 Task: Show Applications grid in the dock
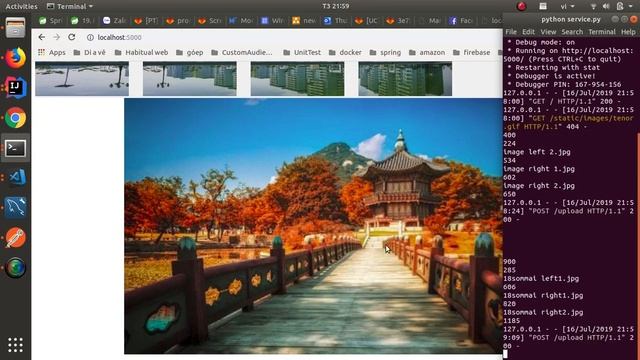16,345
